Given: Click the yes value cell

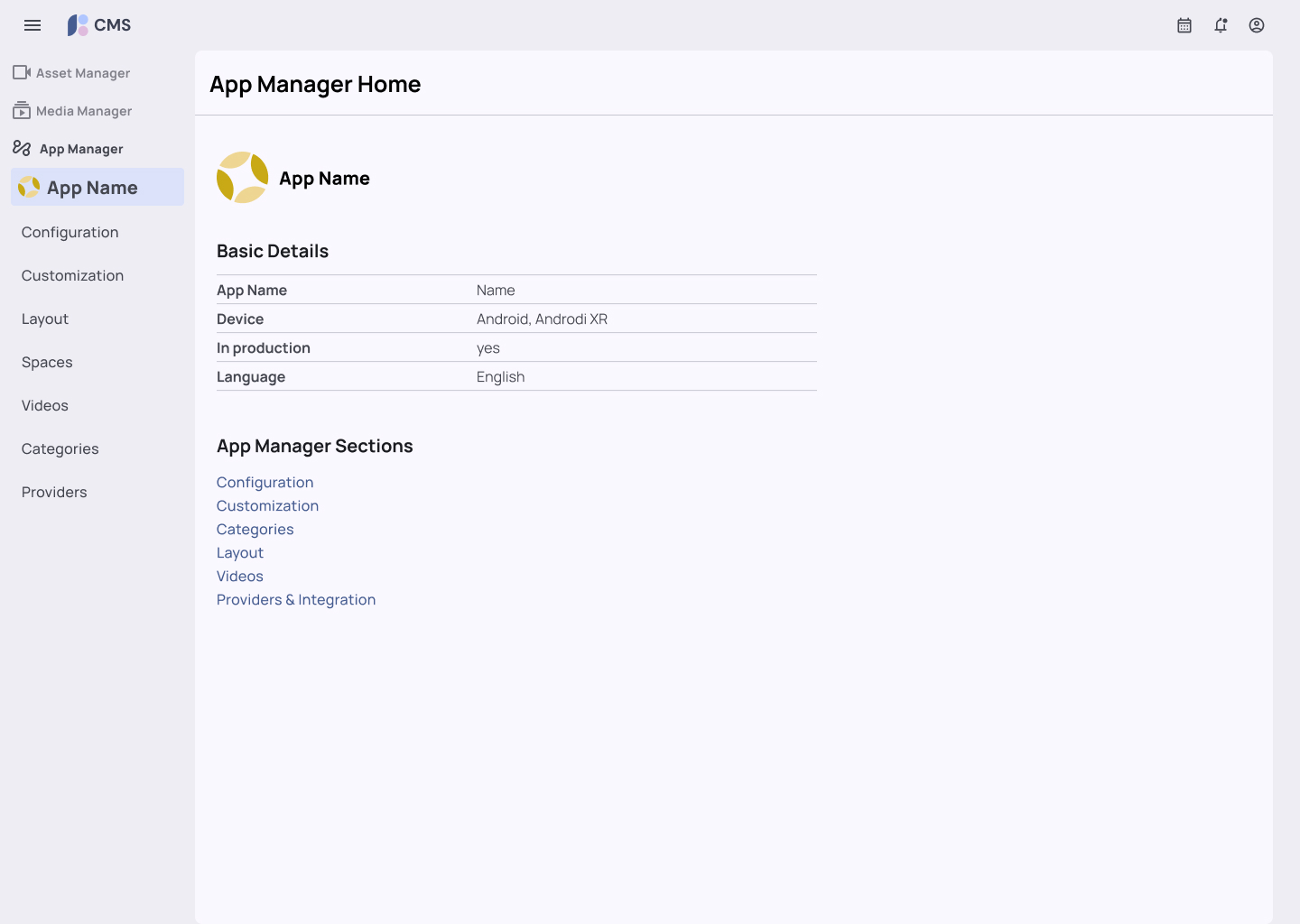Looking at the screenshot, I should pyautogui.click(x=488, y=348).
